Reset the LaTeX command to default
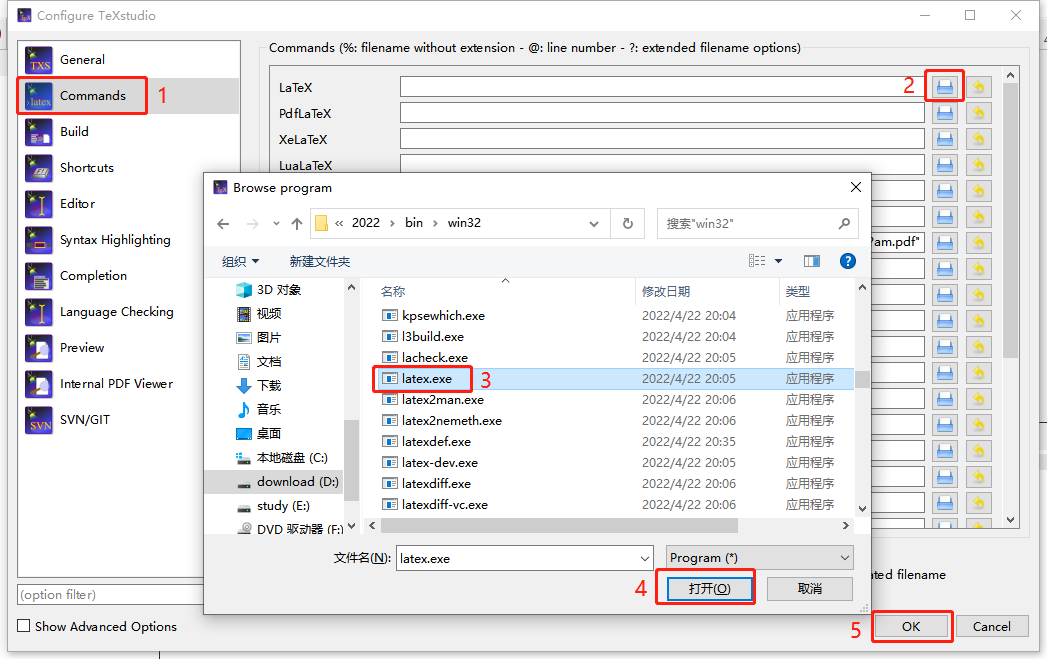 (978, 87)
